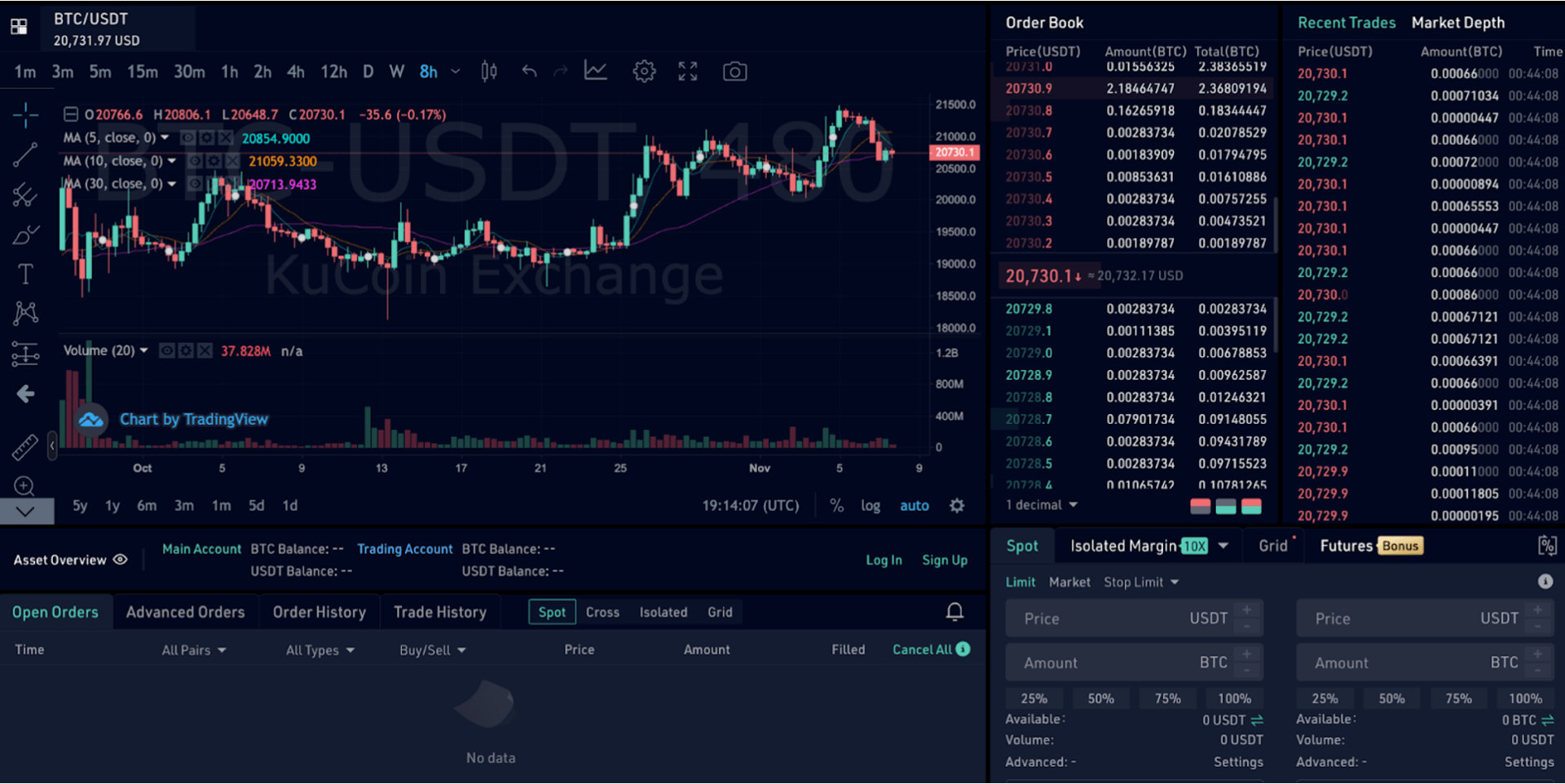Select the buy-only order book view swatch
The width and height of the screenshot is (1565, 784).
pyautogui.click(x=1225, y=505)
